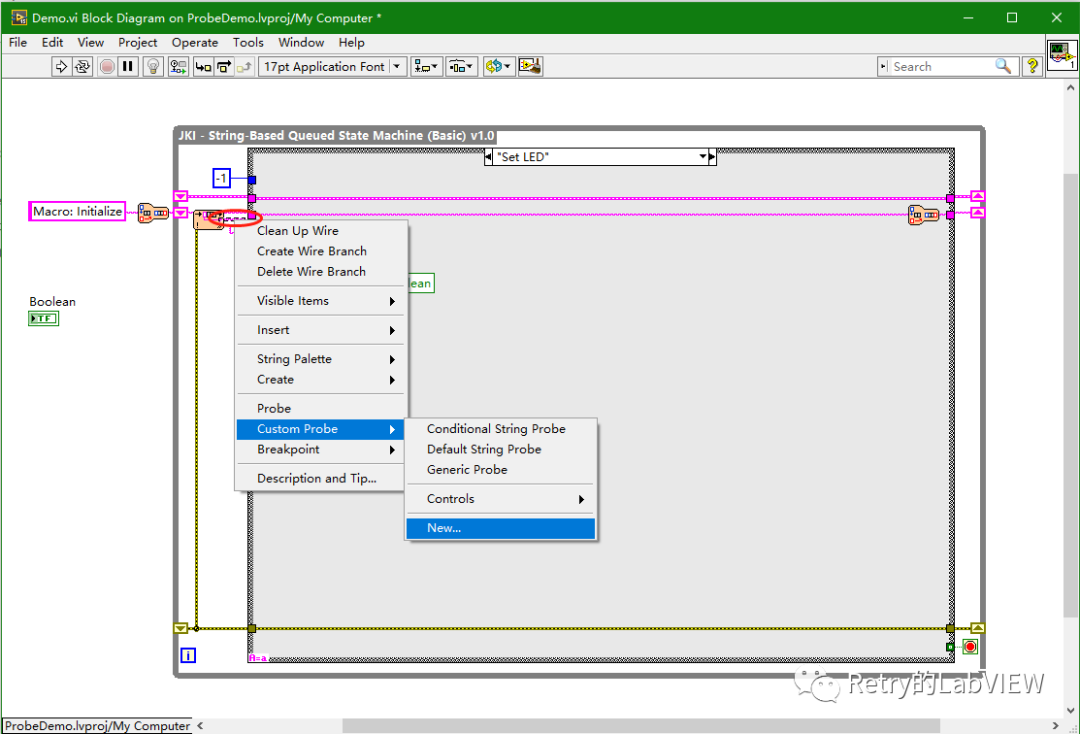The image size is (1080, 734).
Task: Select Create Wire Branch
Action: [x=321, y=251]
